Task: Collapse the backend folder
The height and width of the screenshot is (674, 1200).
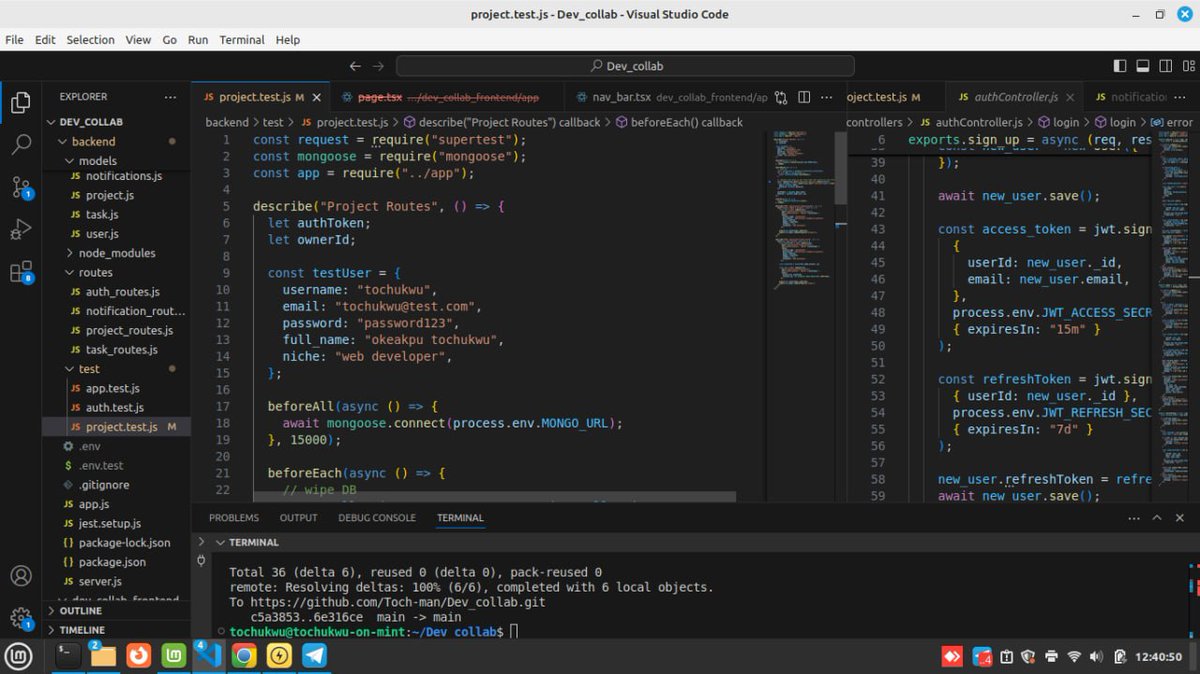Action: [116, 141]
